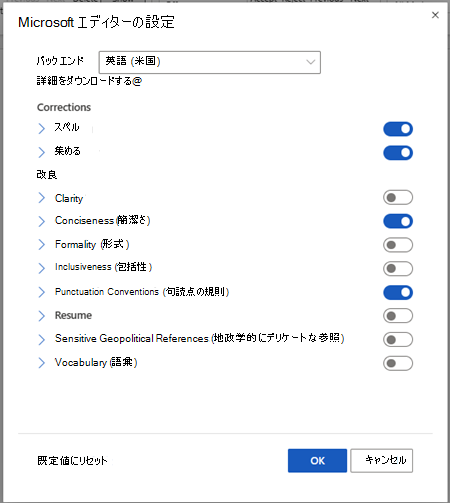Expand the 集める section chevron
Screen dimensions: 450x503
click(41, 152)
